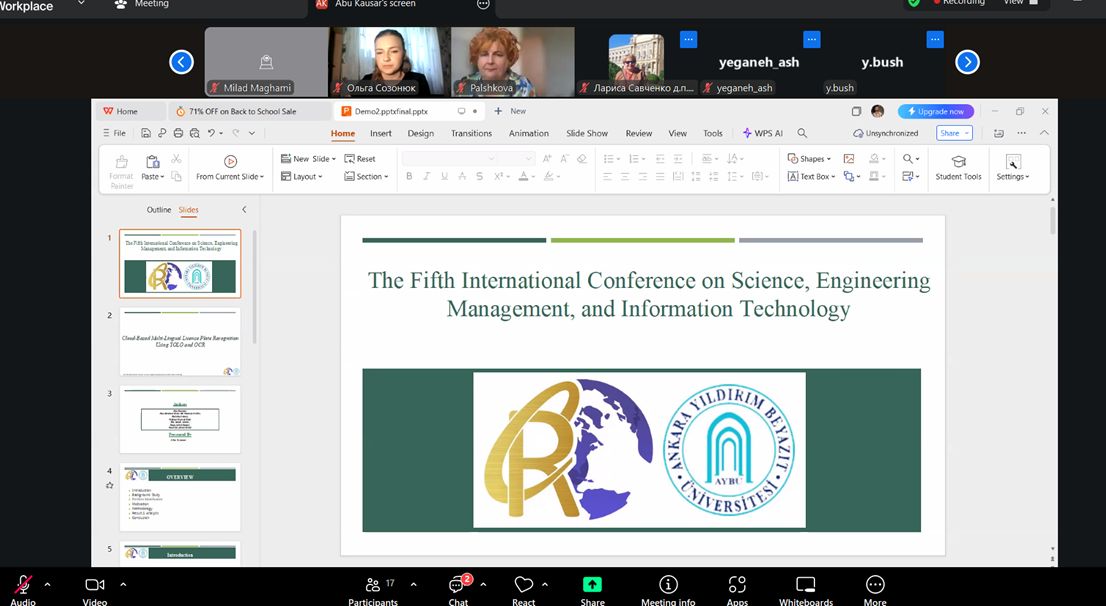Open the Slide Show tab
Image resolution: width=1106 pixels, height=606 pixels.
click(x=587, y=133)
